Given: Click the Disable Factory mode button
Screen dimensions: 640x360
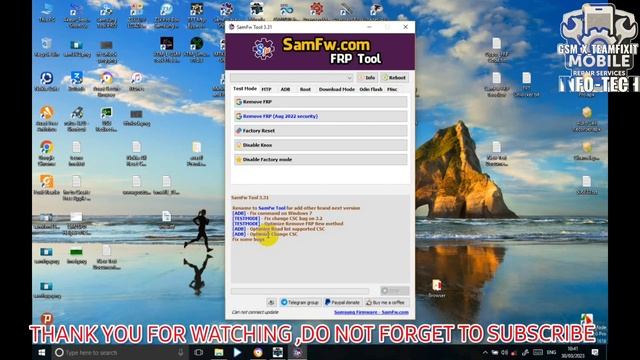Looking at the screenshot, I should click(321, 160).
